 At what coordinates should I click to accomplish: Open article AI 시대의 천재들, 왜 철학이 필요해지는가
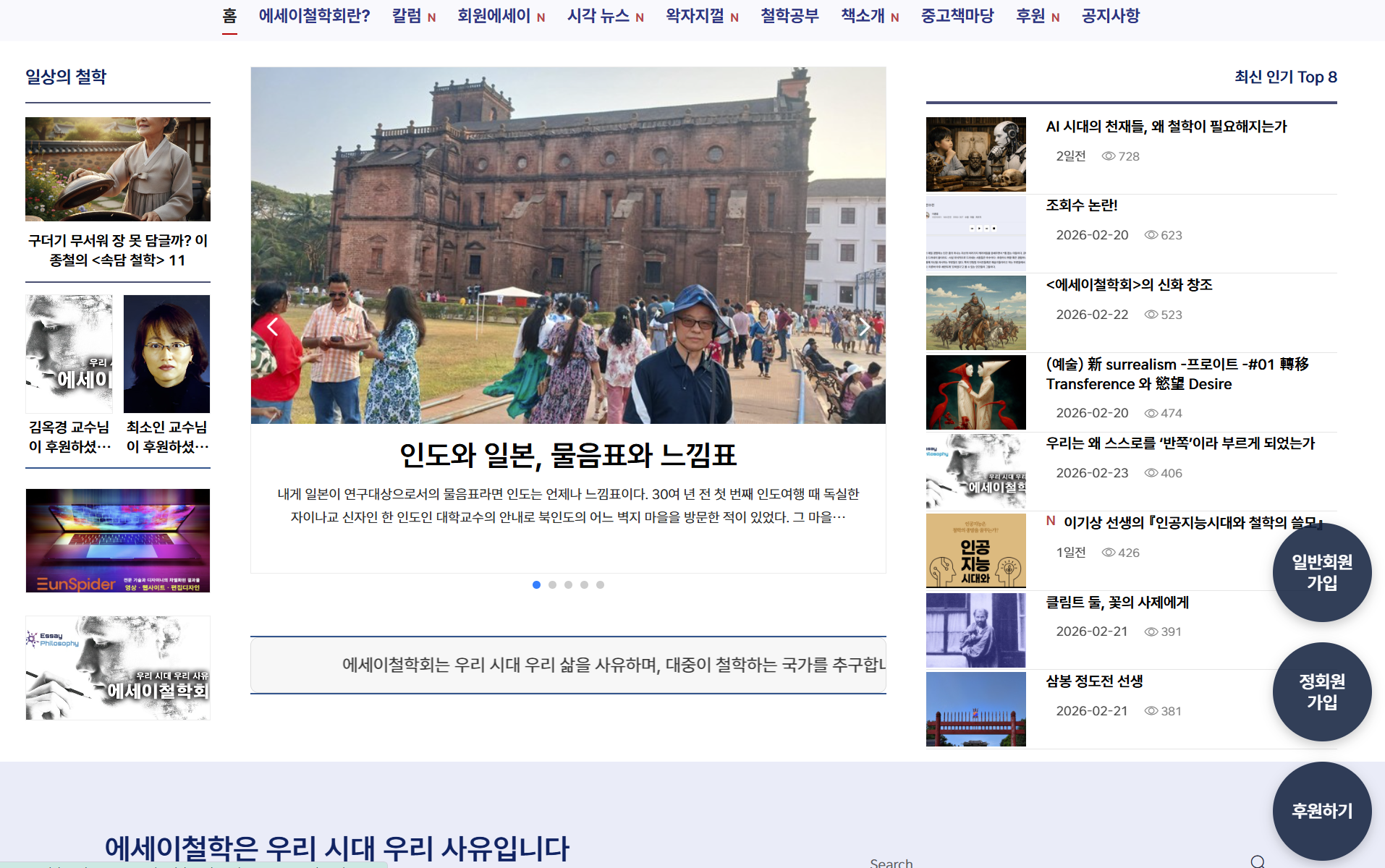[1166, 127]
